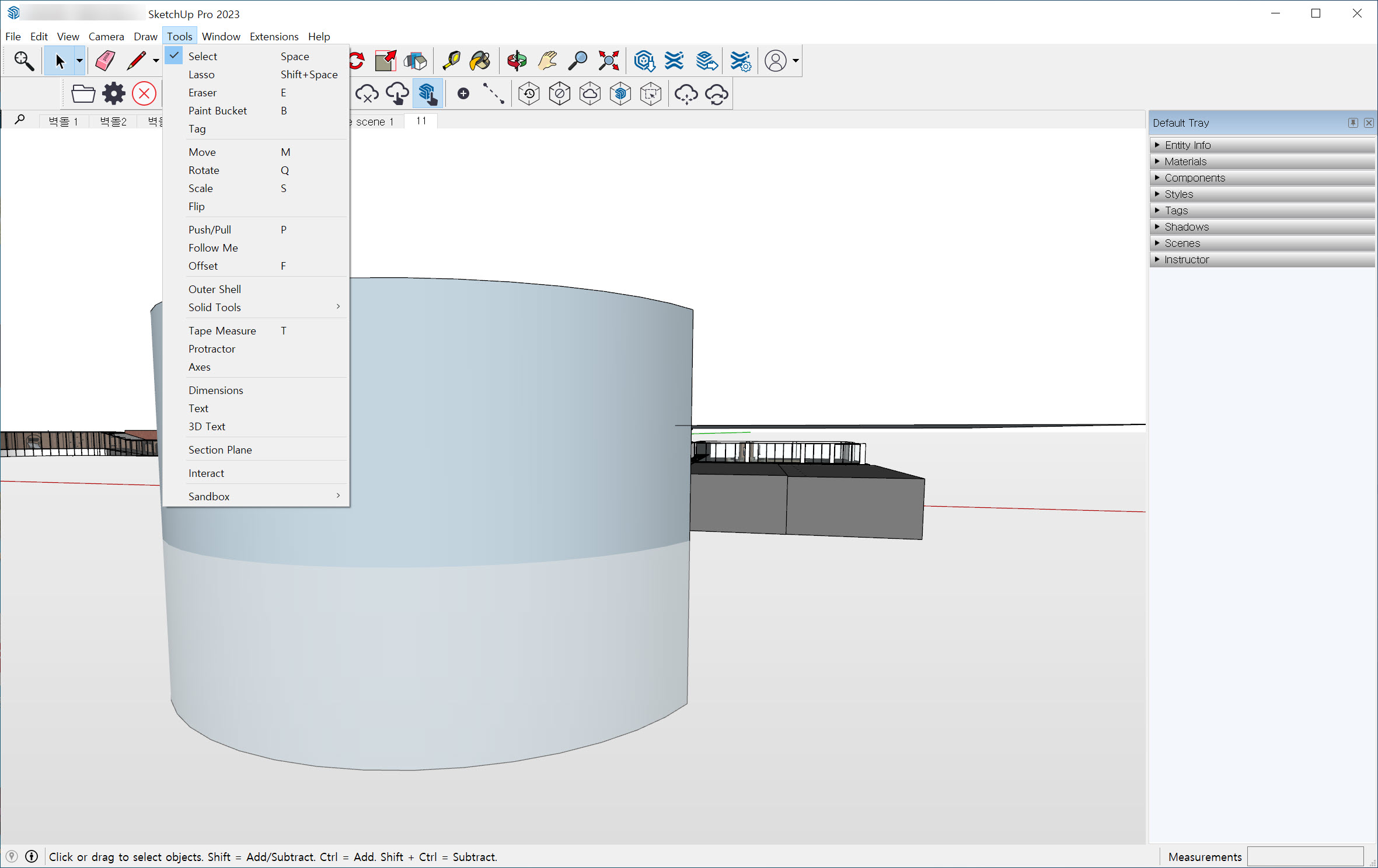Viewport: 1378px width, 868px height.
Task: Pick the Paint Bucket toolbar icon
Action: click(480, 61)
